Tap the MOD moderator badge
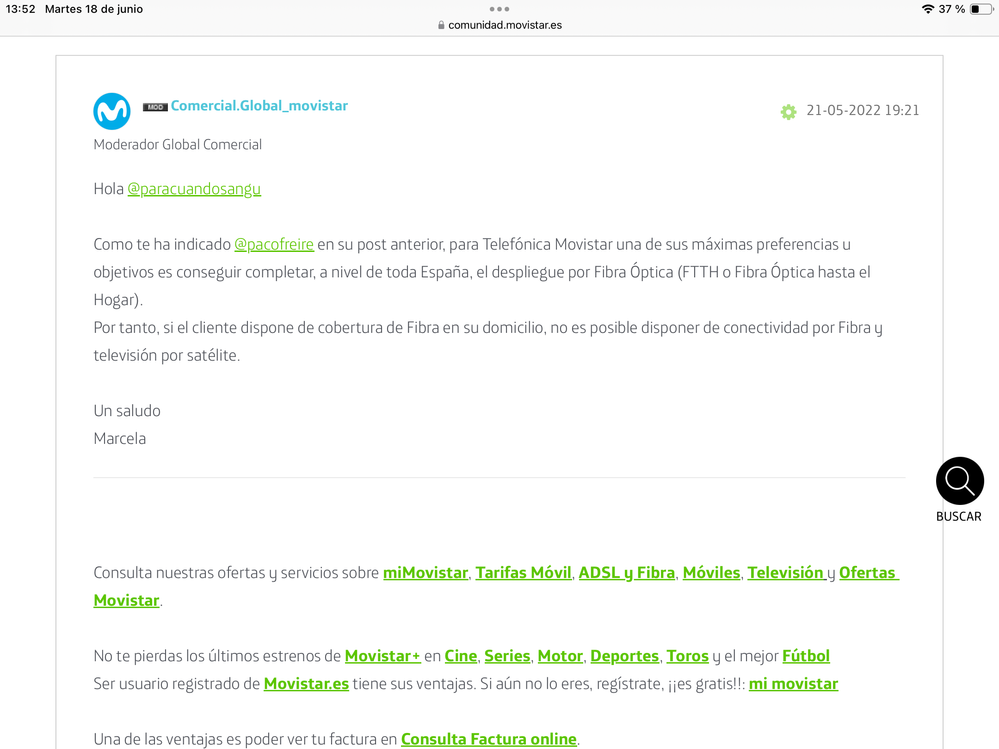999x749 pixels. [x=155, y=107]
